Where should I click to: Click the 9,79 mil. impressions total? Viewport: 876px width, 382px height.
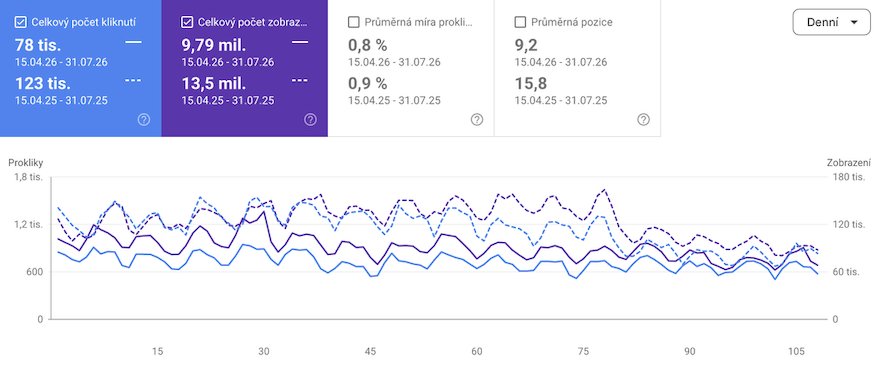tap(213, 45)
